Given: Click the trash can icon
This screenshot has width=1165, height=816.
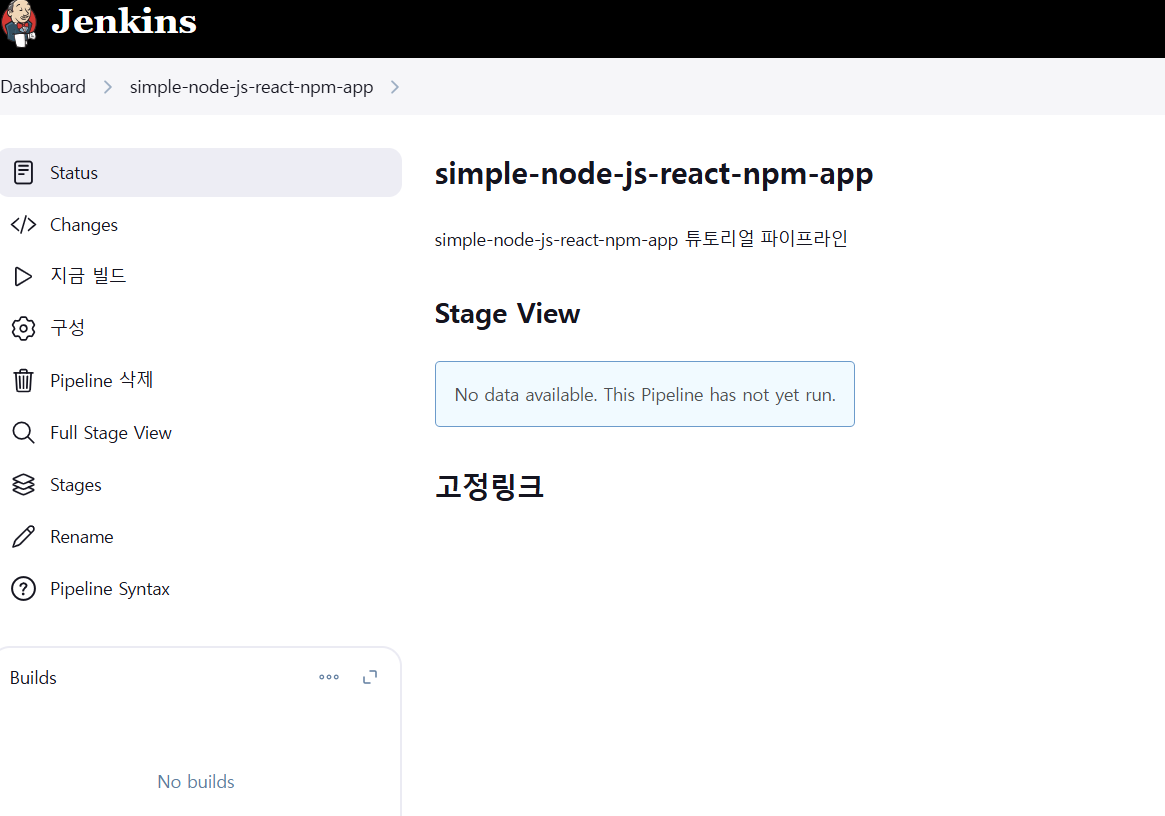Looking at the screenshot, I should coord(24,381).
